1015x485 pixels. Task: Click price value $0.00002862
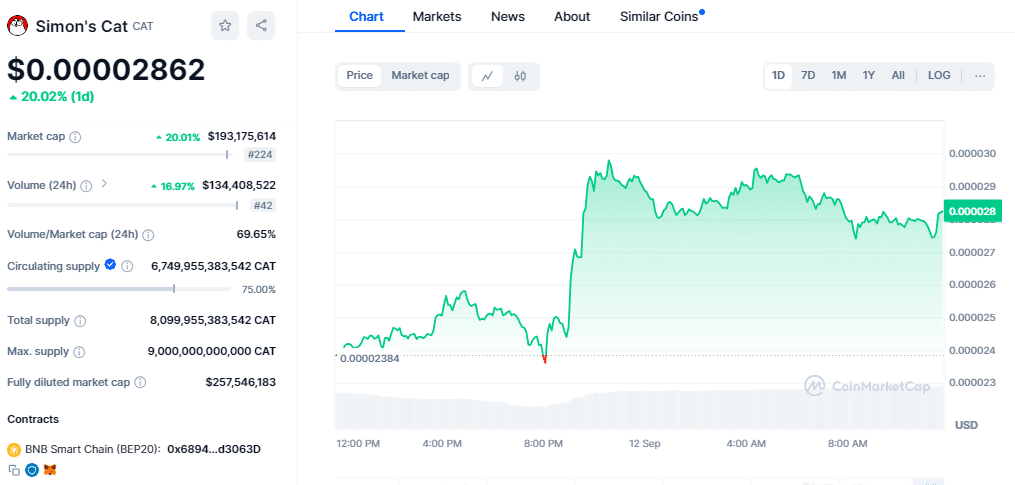pyautogui.click(x=106, y=69)
